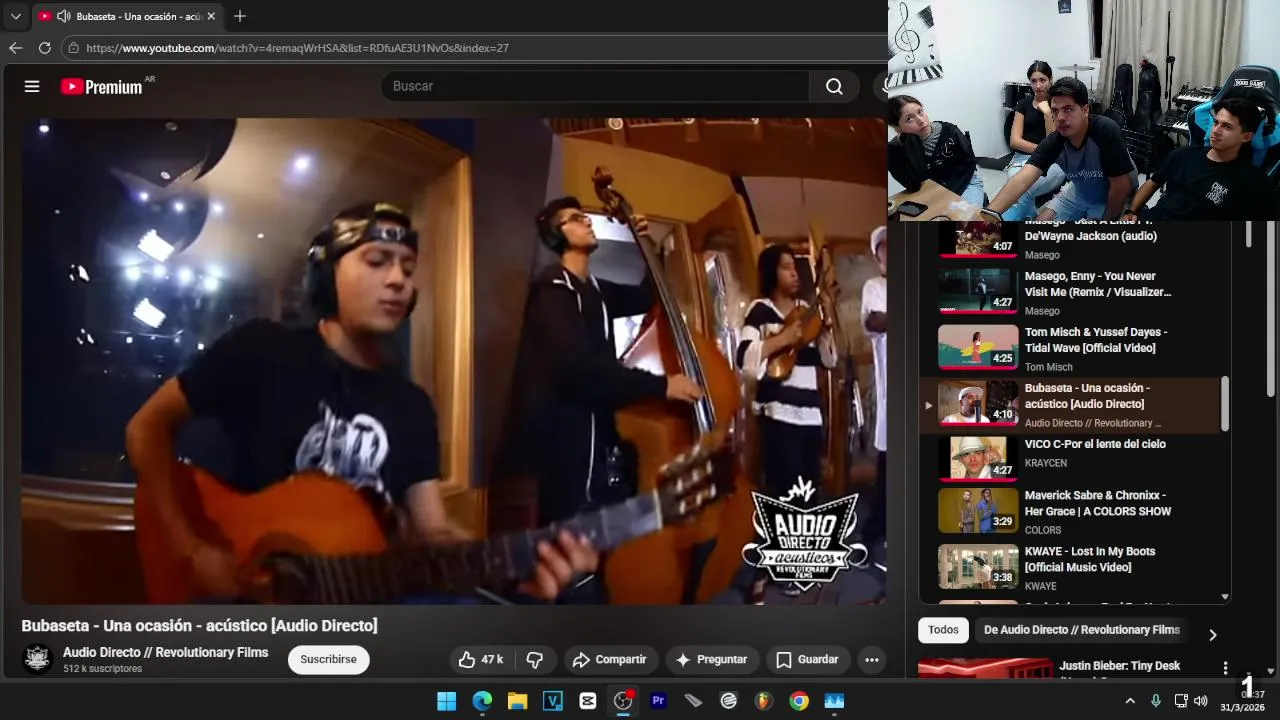Open site info icon in address bar
The width and height of the screenshot is (1280, 720).
point(73,48)
